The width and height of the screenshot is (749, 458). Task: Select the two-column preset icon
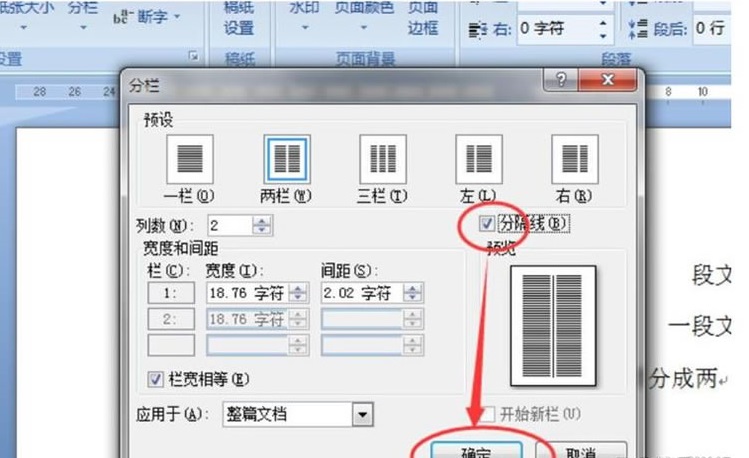(x=287, y=159)
